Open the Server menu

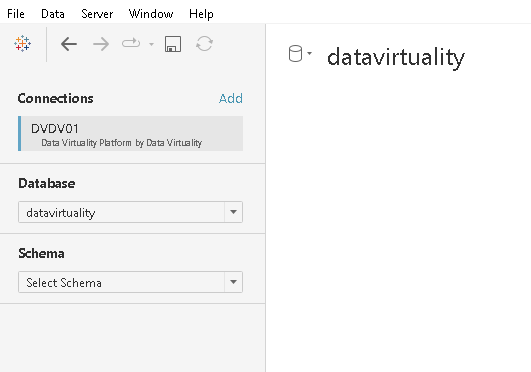click(x=97, y=14)
